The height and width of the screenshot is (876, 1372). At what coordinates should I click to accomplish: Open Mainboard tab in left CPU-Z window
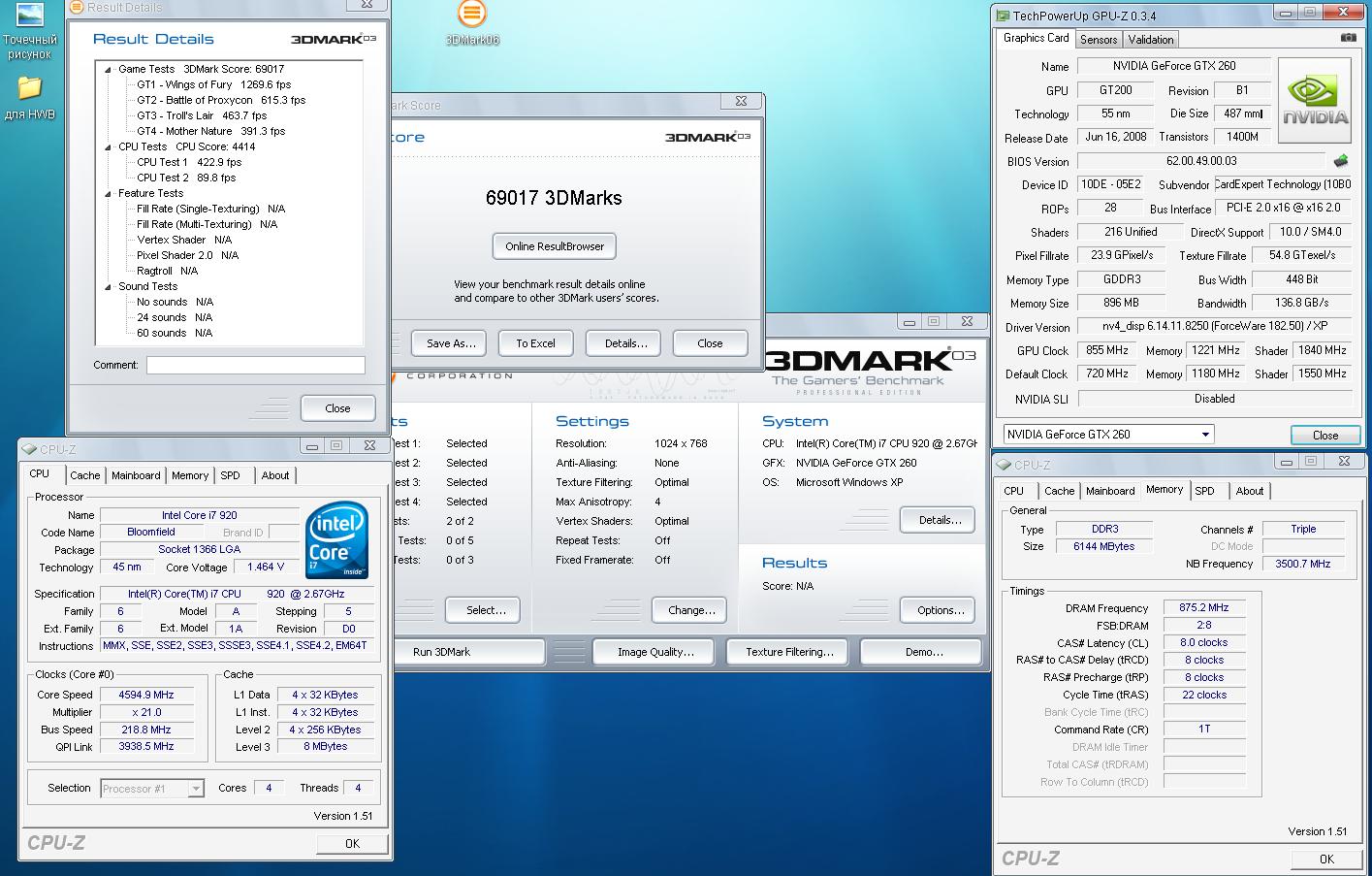136,475
